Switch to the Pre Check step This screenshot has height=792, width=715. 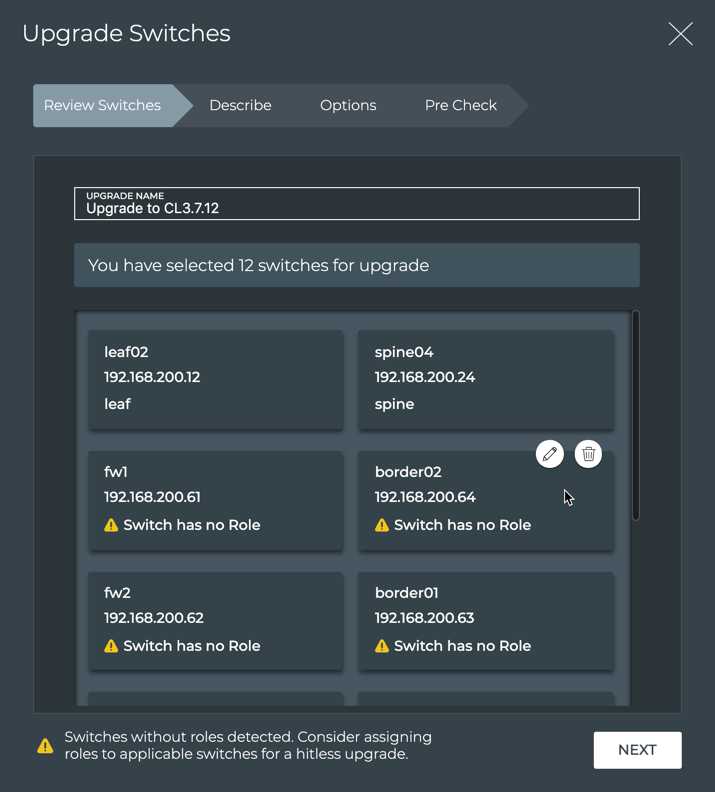(x=460, y=105)
